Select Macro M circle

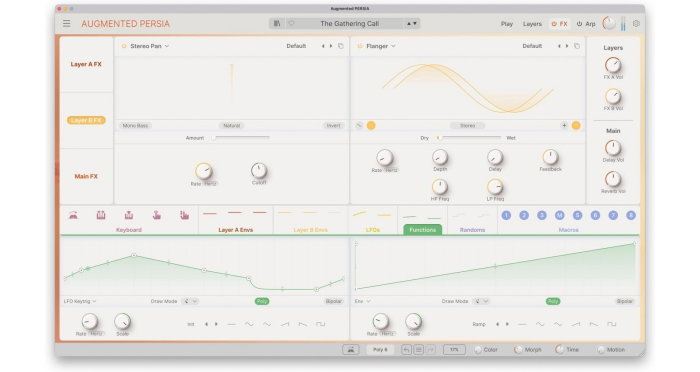click(x=559, y=215)
